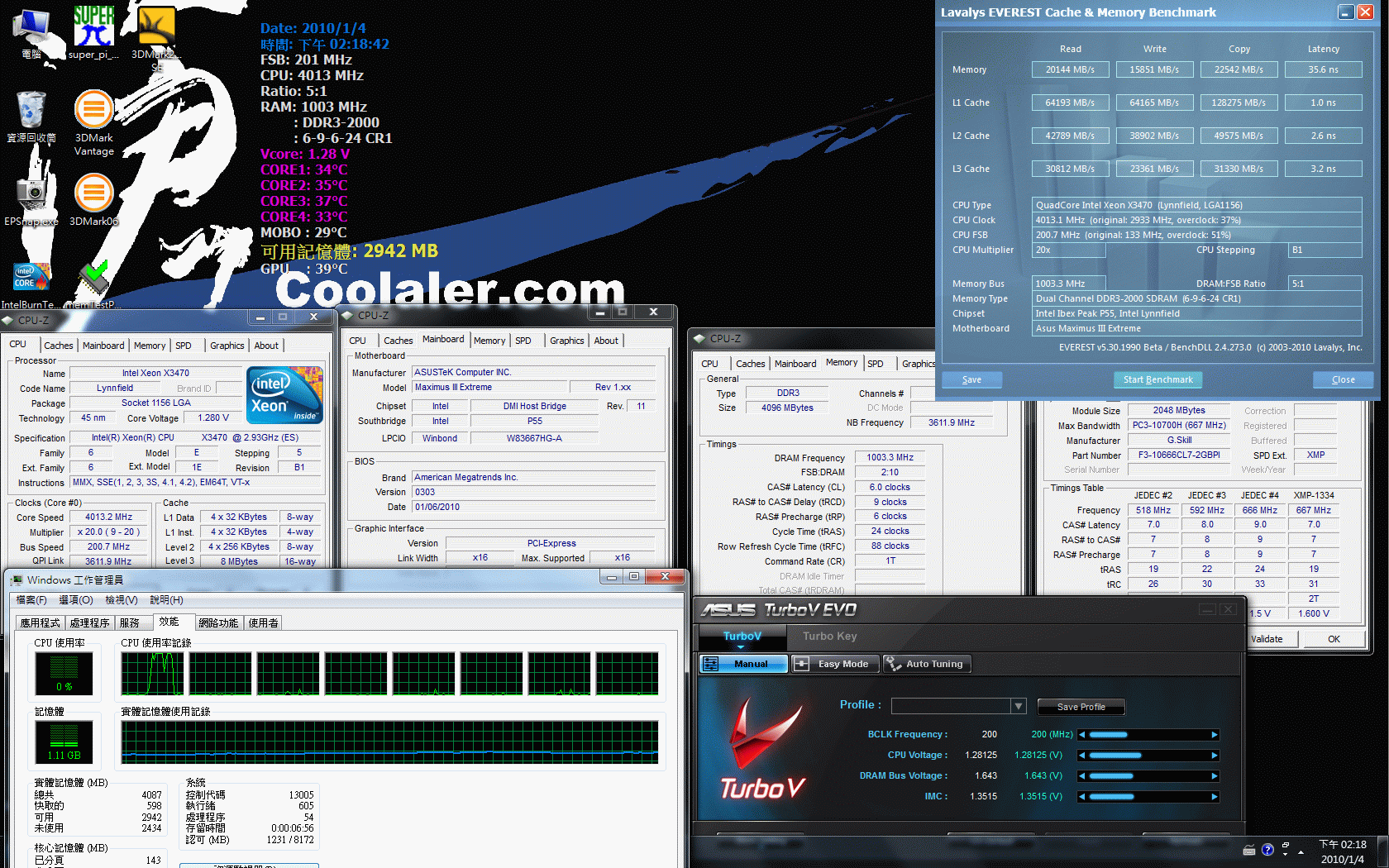This screenshot has width=1389, height=868.
Task: Click the Intel Xeon inside logo in CPU-Z
Action: [284, 394]
